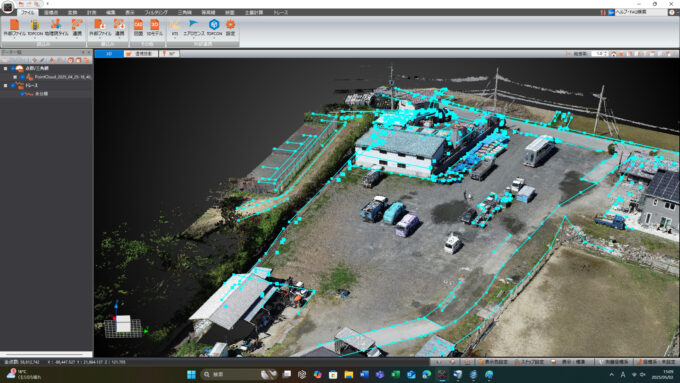Click the taskbar search box
The image size is (680, 383).
tap(230, 374)
